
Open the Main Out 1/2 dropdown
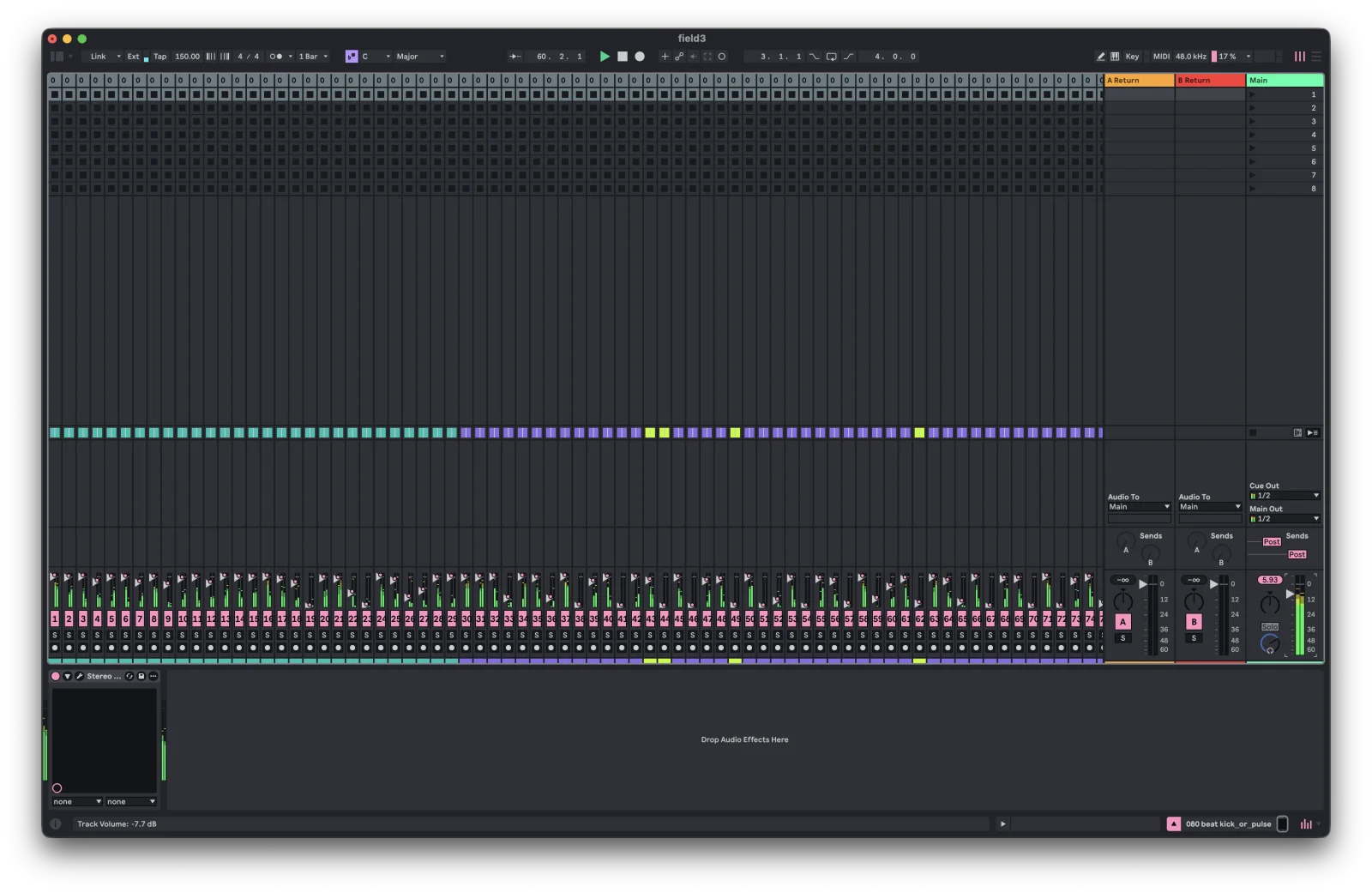1284,519
